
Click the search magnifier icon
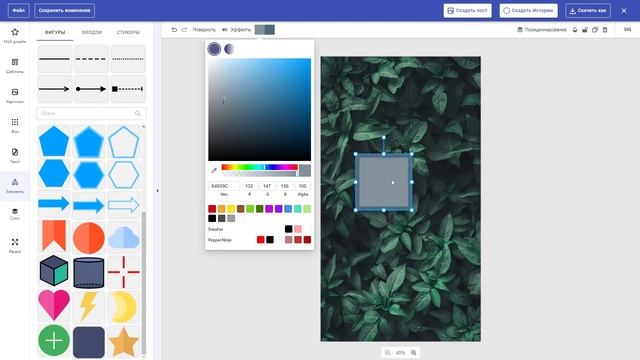tap(138, 113)
